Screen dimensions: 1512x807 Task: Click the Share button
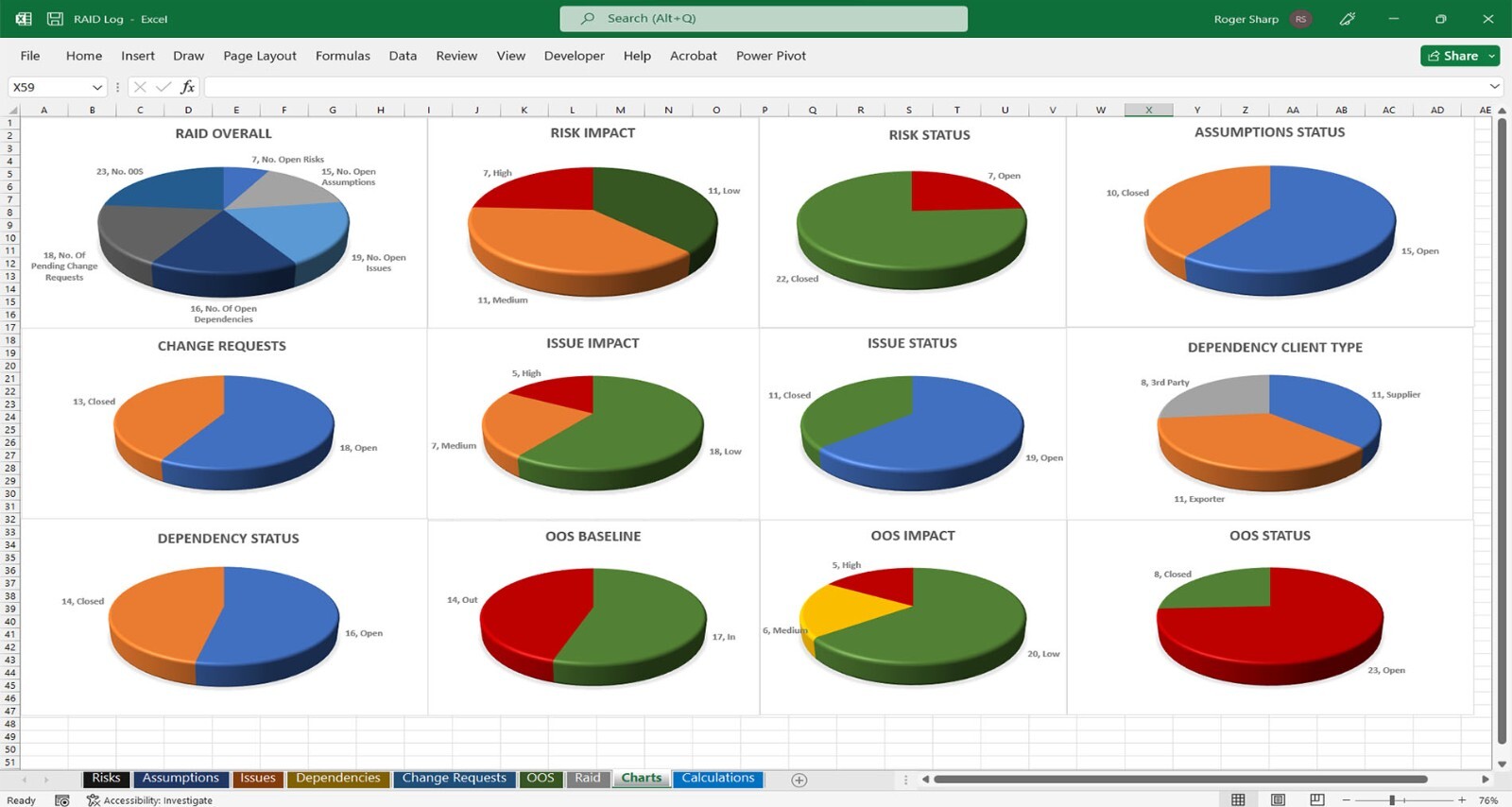pos(1453,56)
